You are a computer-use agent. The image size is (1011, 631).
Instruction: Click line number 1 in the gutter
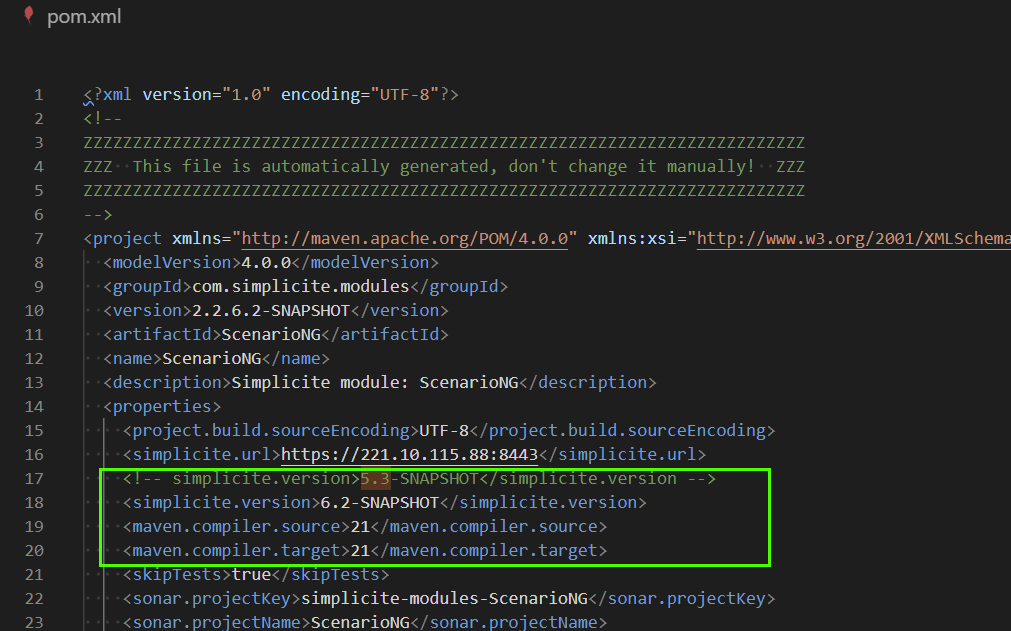(38, 95)
